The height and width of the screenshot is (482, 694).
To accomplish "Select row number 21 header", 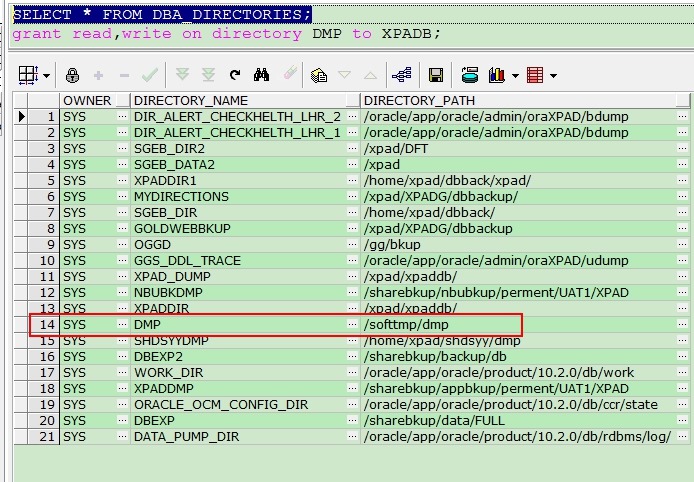I will [x=44, y=436].
